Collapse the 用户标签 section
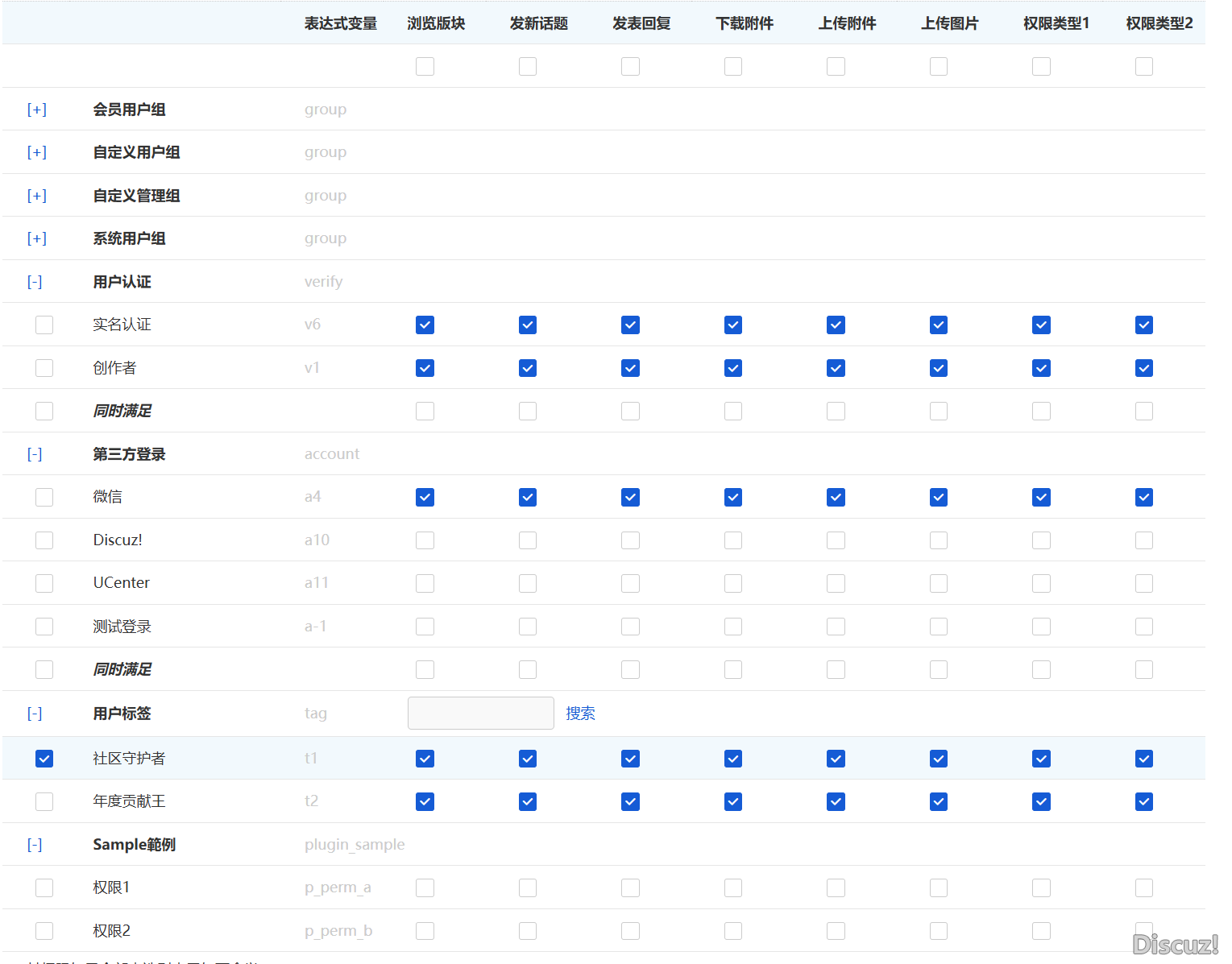 coord(34,713)
